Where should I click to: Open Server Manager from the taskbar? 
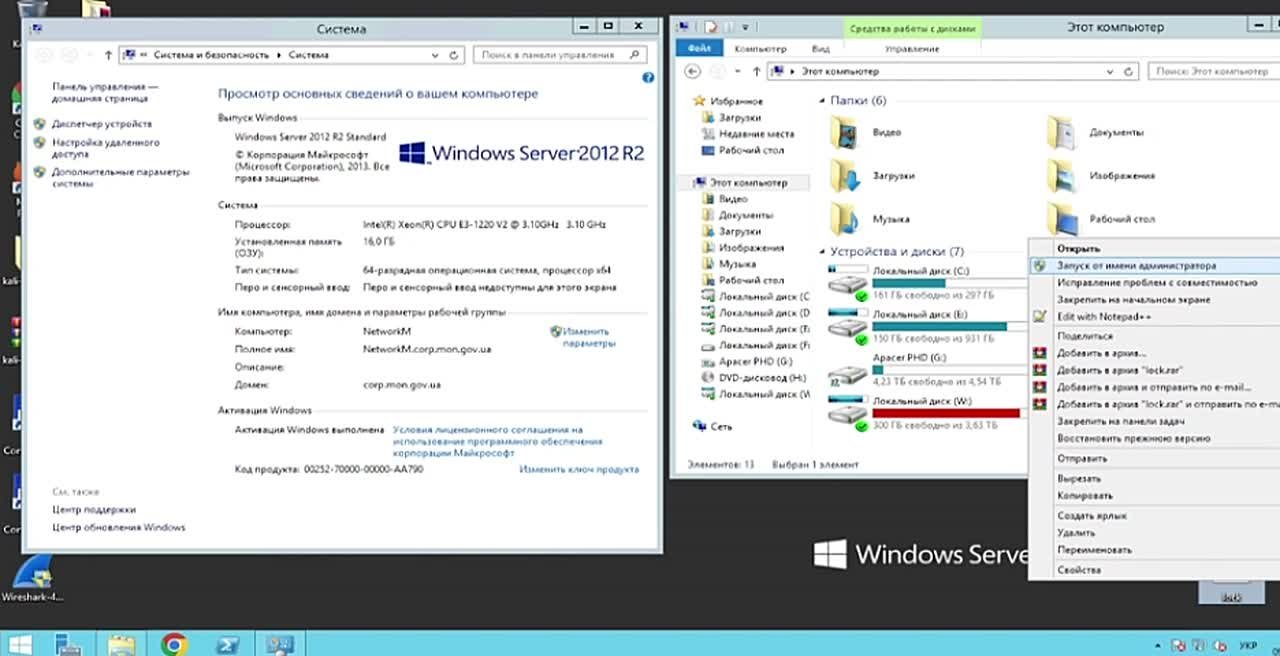click(x=69, y=645)
